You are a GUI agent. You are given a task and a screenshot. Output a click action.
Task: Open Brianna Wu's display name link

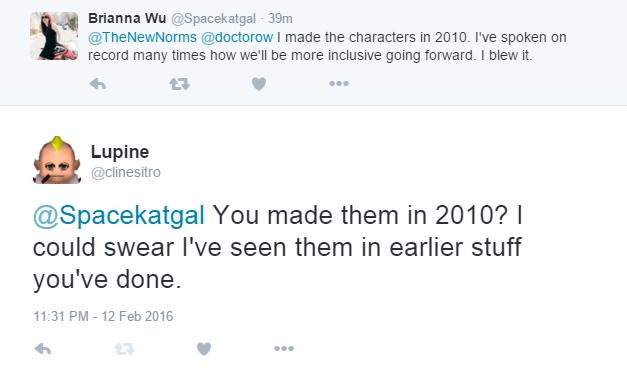127,18
